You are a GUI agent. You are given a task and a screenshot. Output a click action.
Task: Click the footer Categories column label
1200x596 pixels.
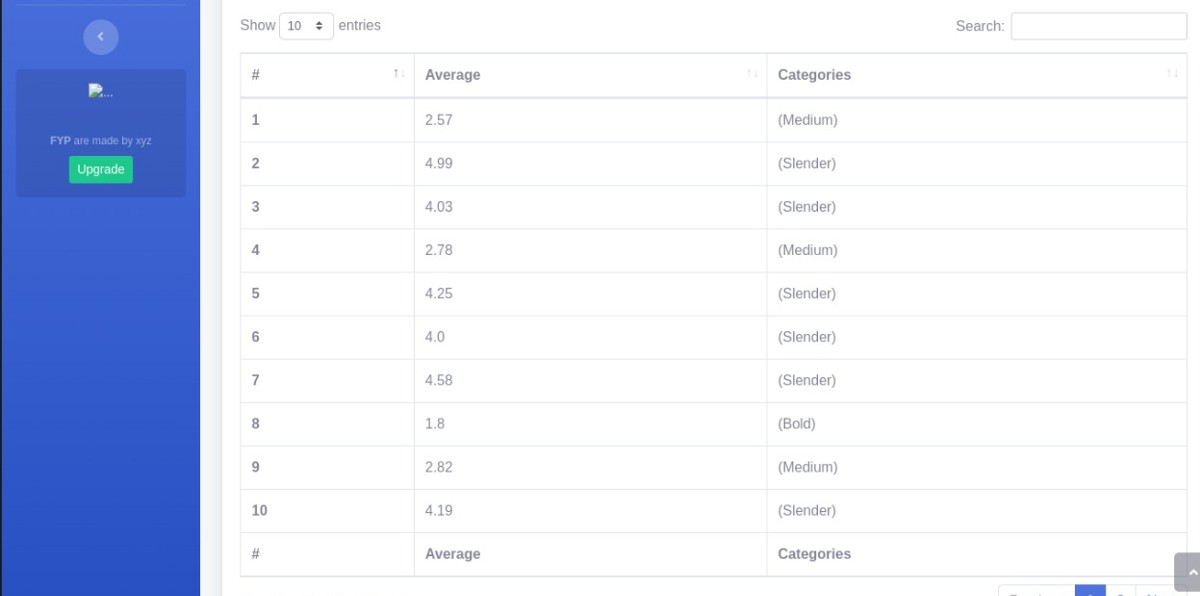point(814,554)
